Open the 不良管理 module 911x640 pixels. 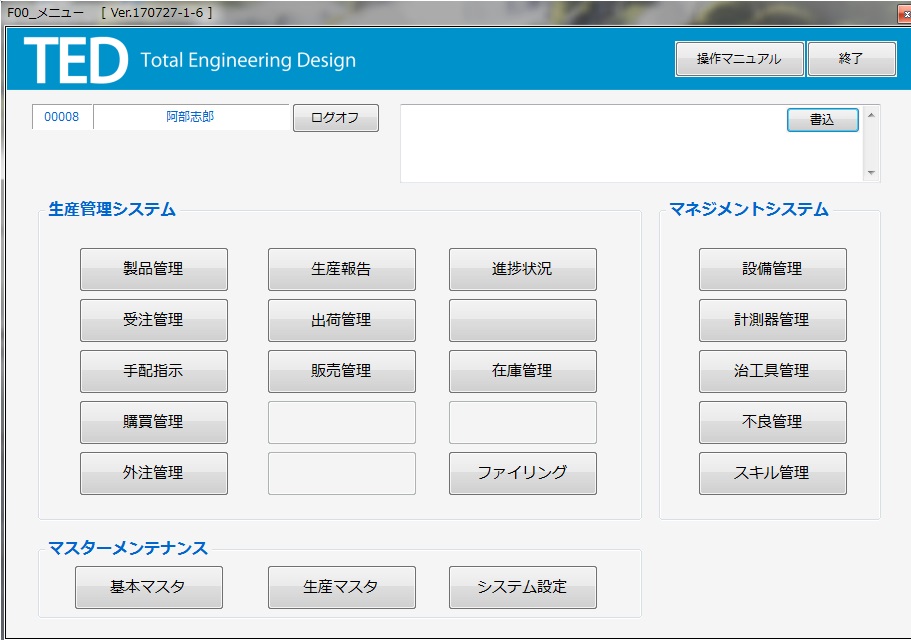772,422
